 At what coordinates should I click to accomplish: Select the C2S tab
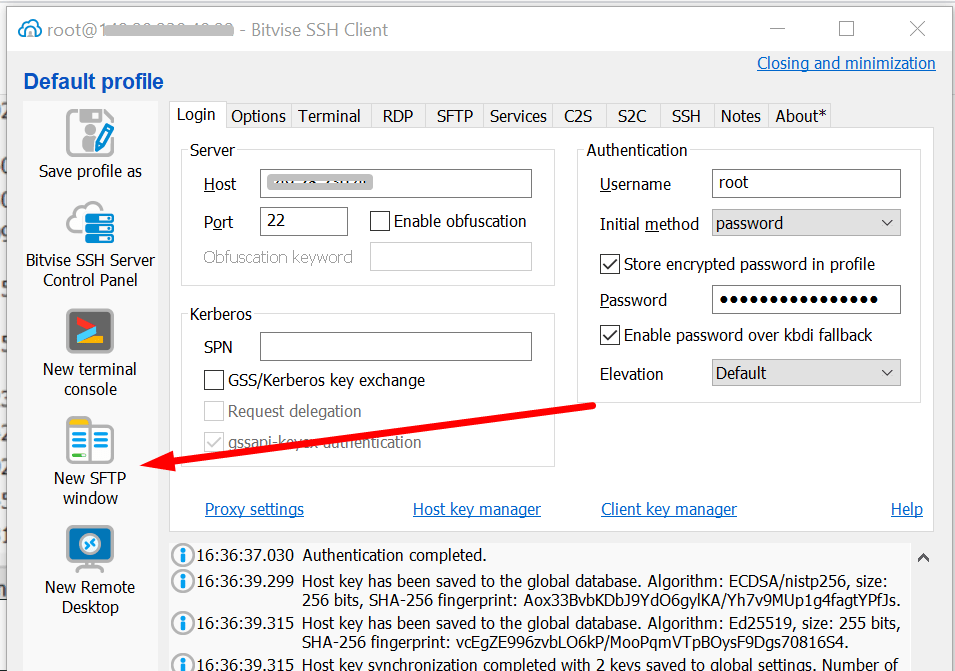578,116
